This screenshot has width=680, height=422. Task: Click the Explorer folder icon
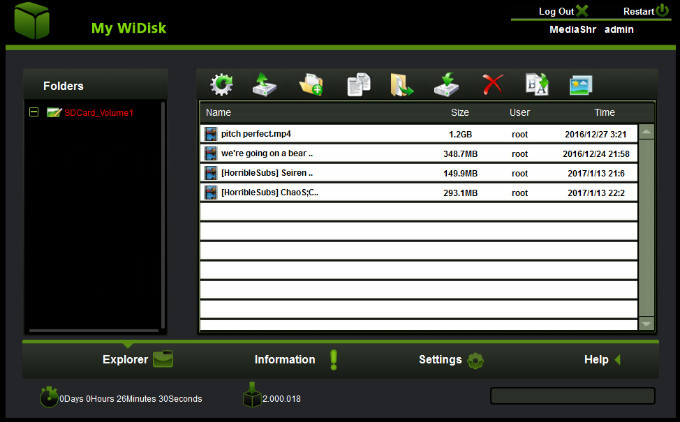click(163, 359)
